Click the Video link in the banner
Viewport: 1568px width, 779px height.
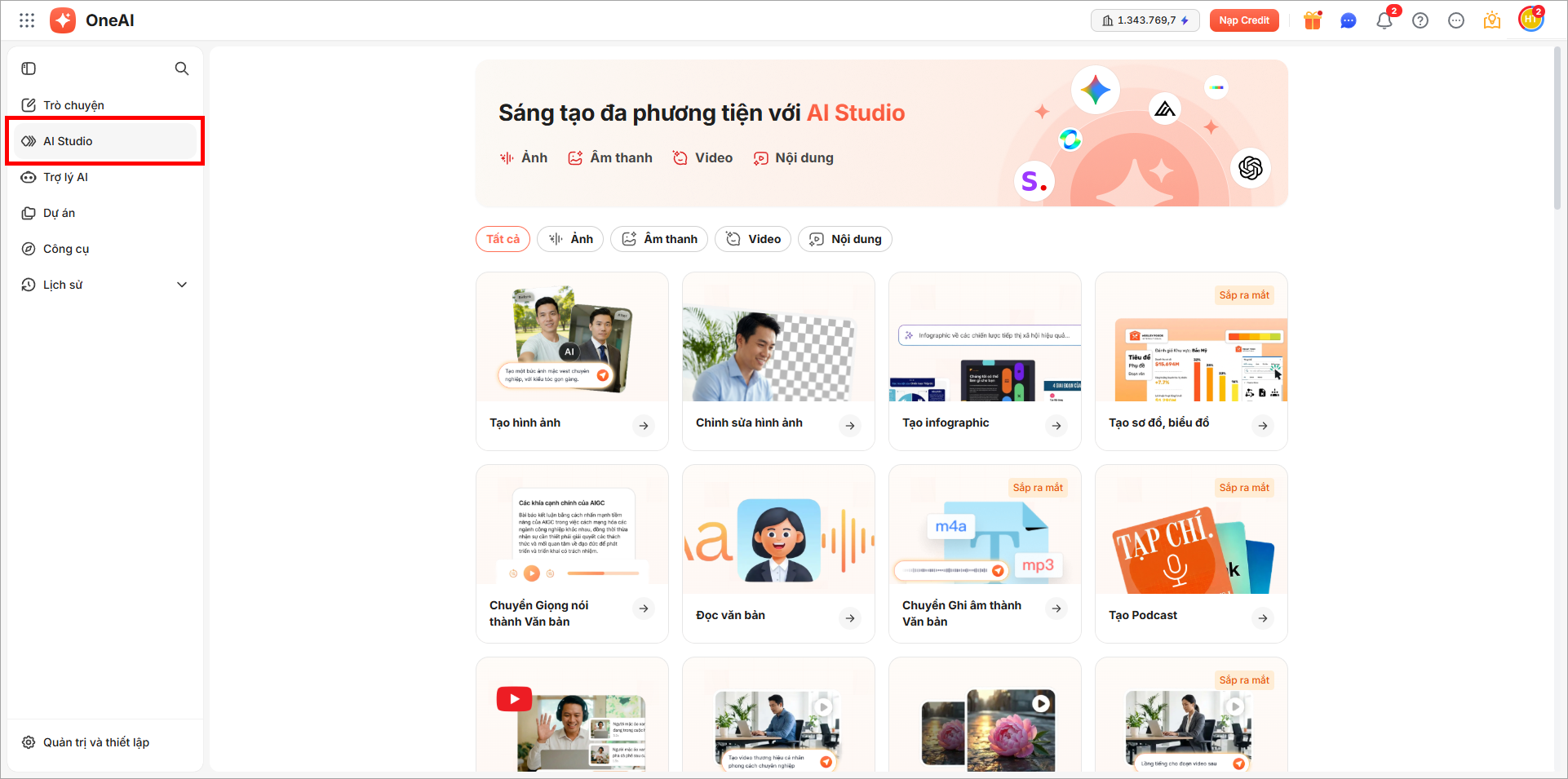tap(702, 158)
